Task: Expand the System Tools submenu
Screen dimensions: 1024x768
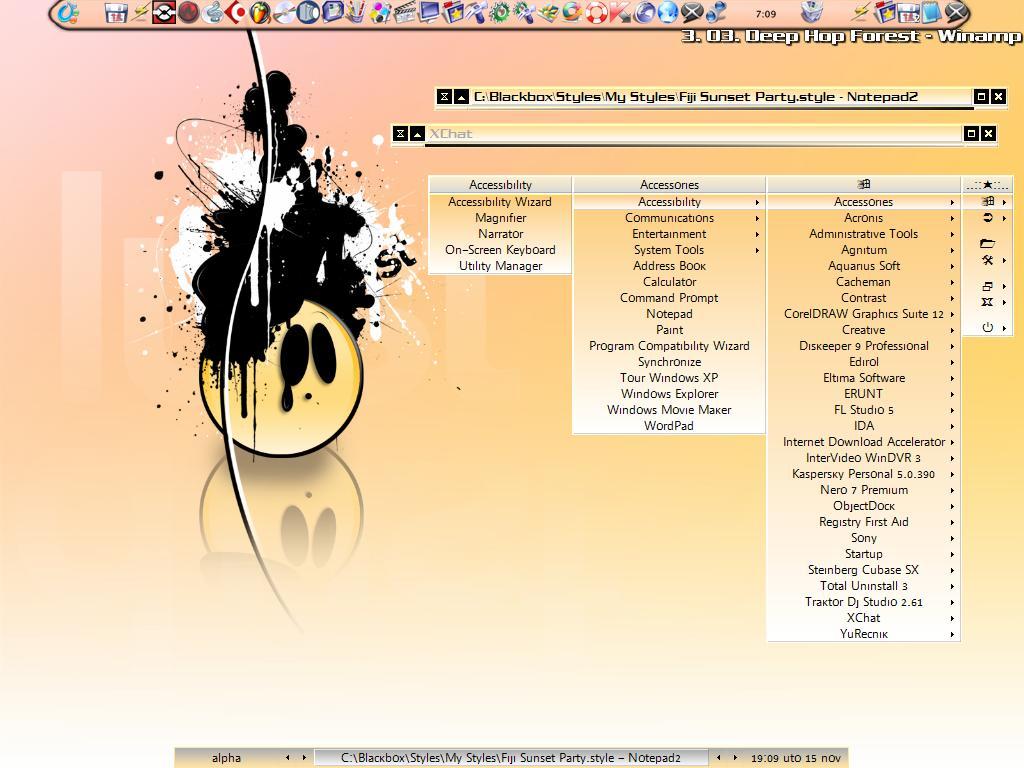Action: point(669,250)
